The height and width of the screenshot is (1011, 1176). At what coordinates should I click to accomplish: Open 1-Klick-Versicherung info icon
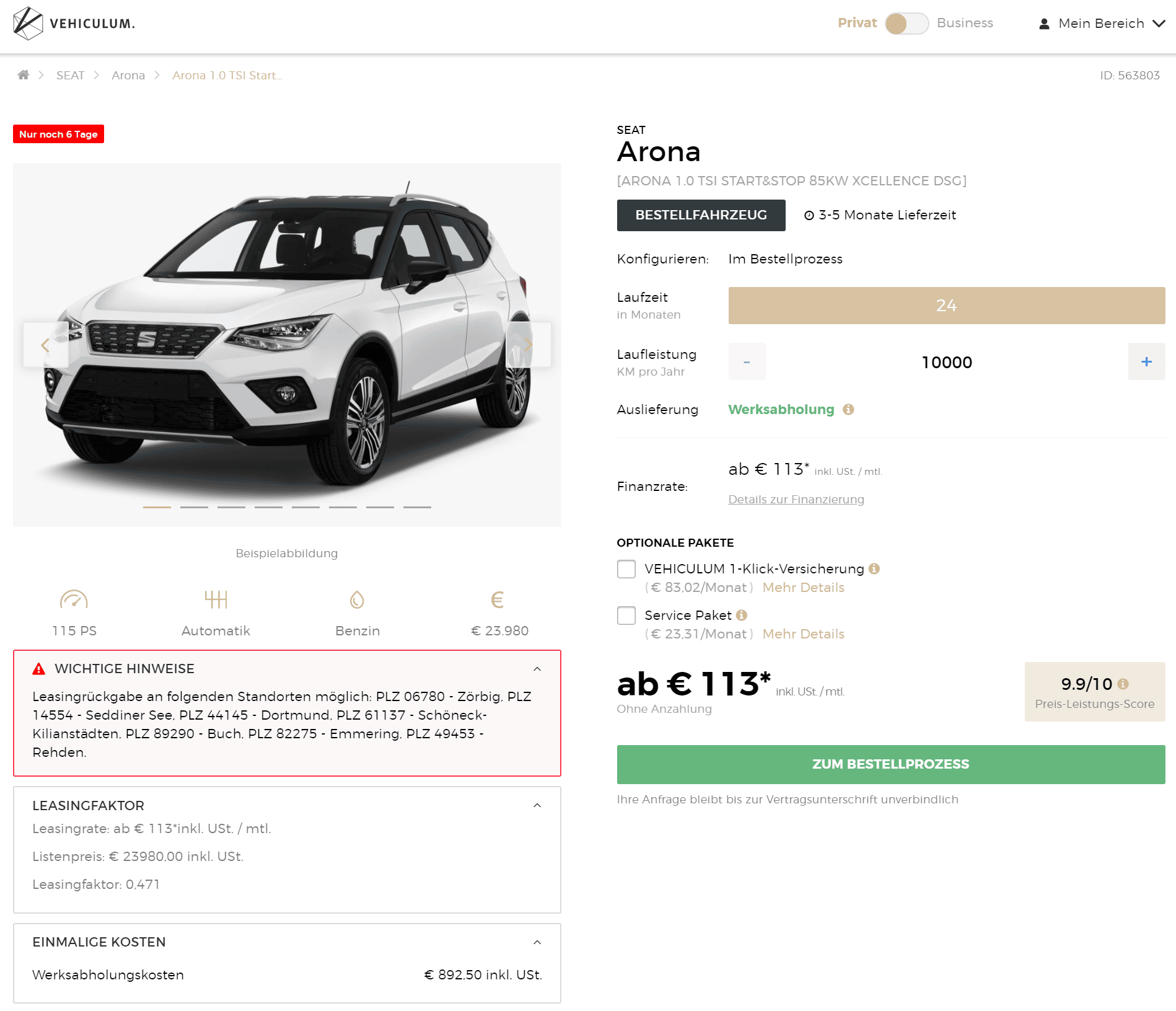point(874,568)
